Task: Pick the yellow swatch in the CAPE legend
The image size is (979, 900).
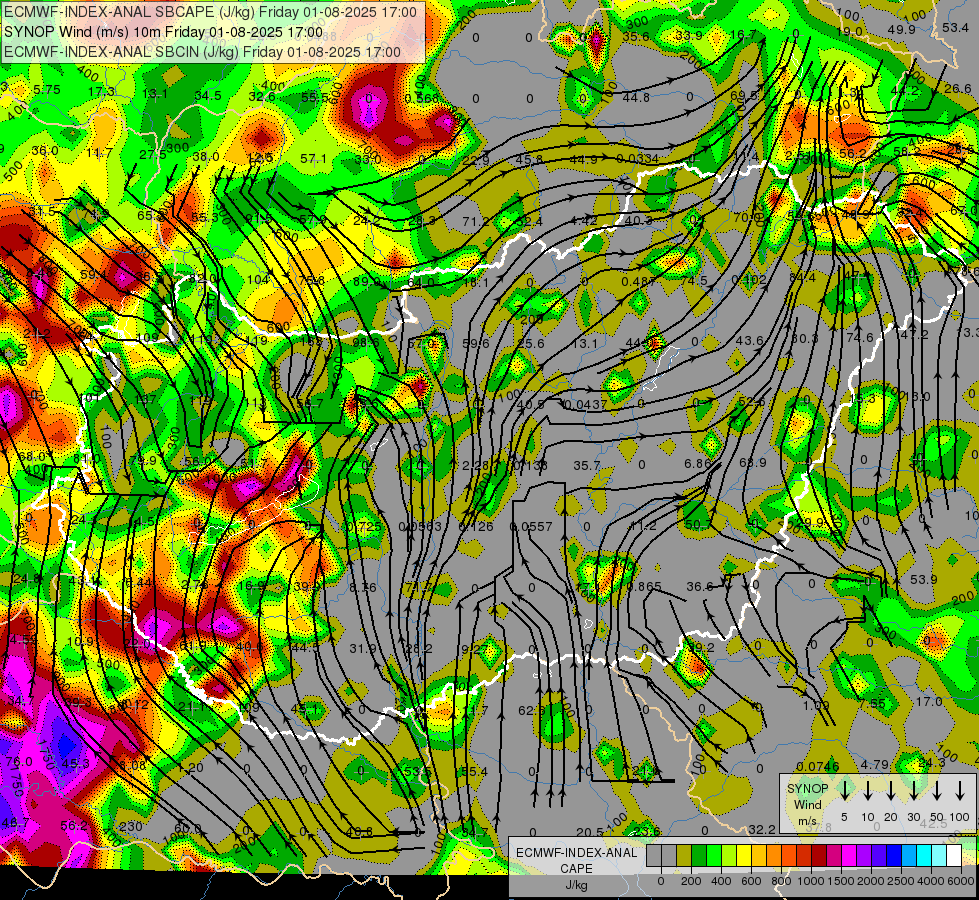Action: [x=744, y=856]
